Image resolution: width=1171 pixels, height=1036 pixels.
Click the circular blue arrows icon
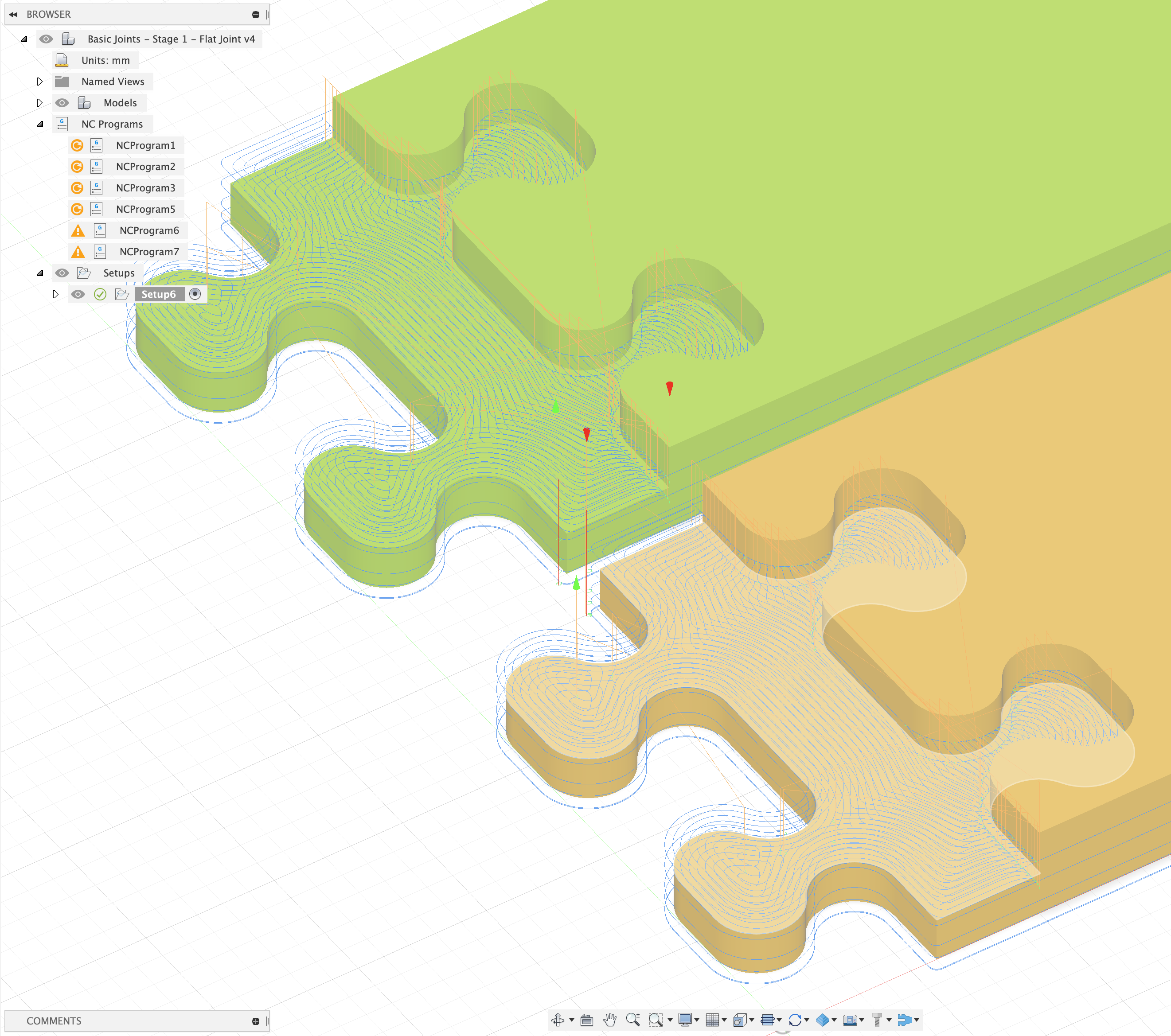(795, 1020)
